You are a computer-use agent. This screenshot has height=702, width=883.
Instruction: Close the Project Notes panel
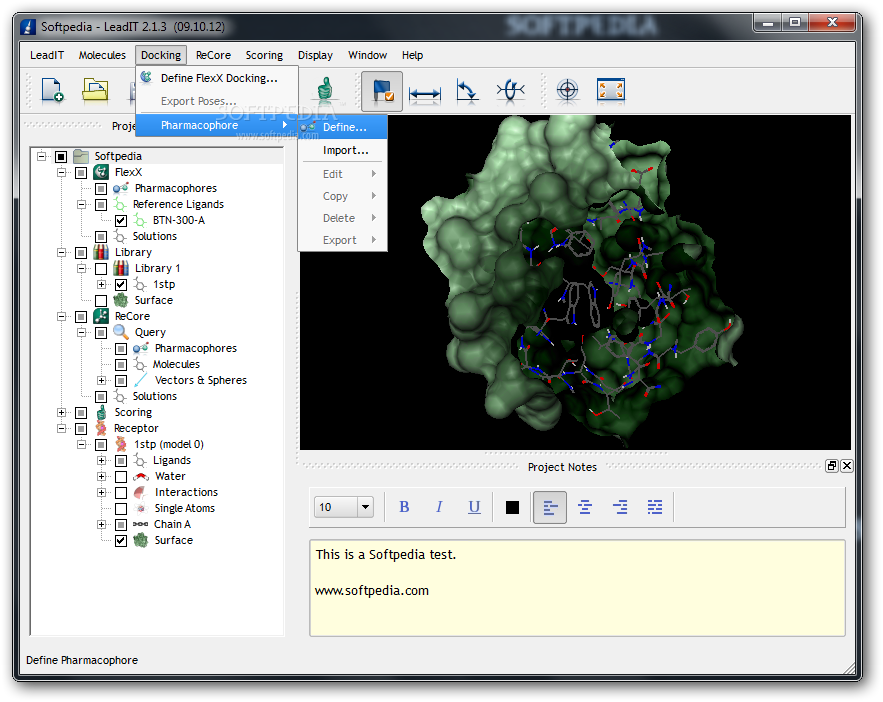coord(846,466)
